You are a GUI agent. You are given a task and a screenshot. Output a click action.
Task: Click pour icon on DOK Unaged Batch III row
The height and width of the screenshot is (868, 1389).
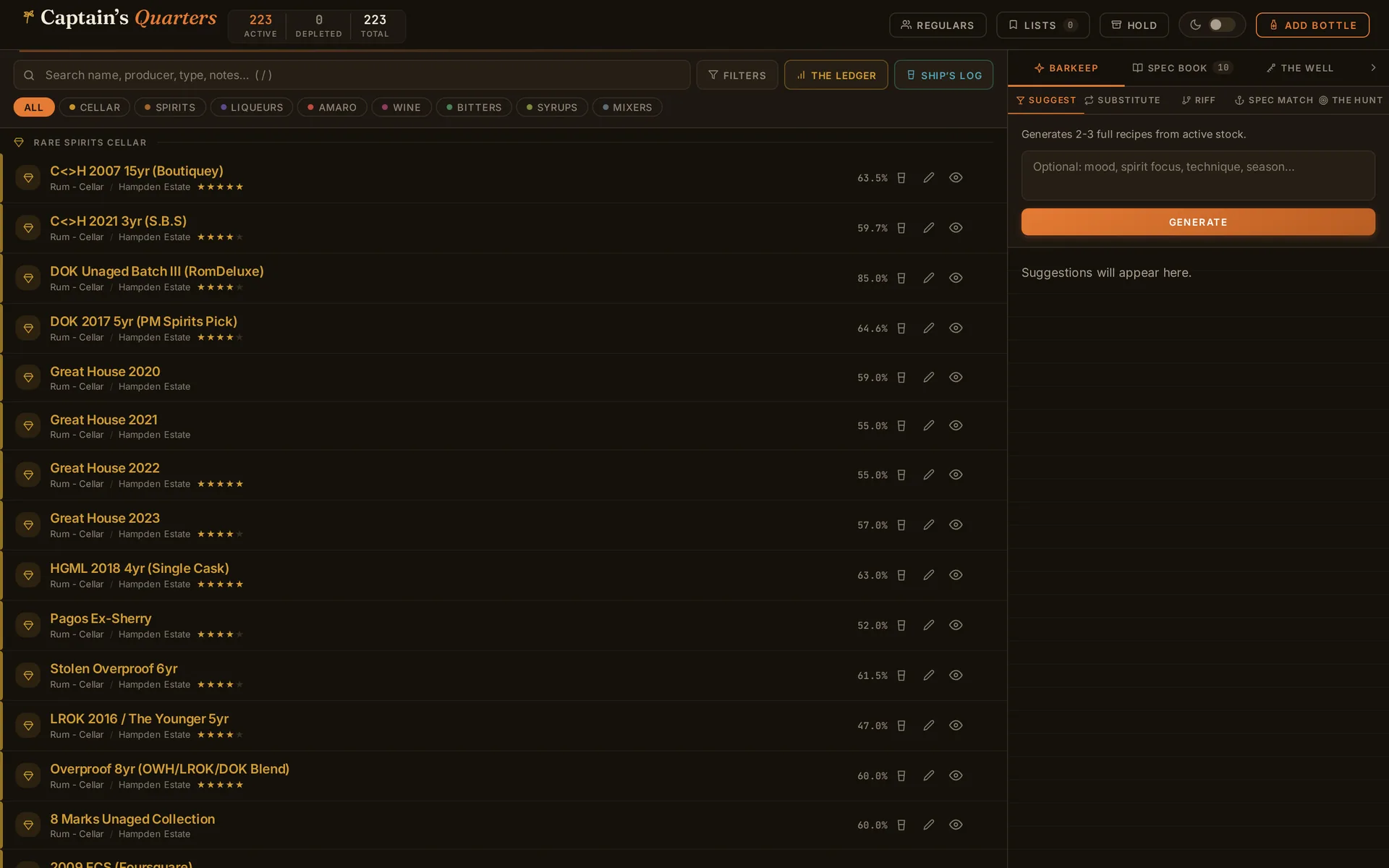pyautogui.click(x=901, y=278)
